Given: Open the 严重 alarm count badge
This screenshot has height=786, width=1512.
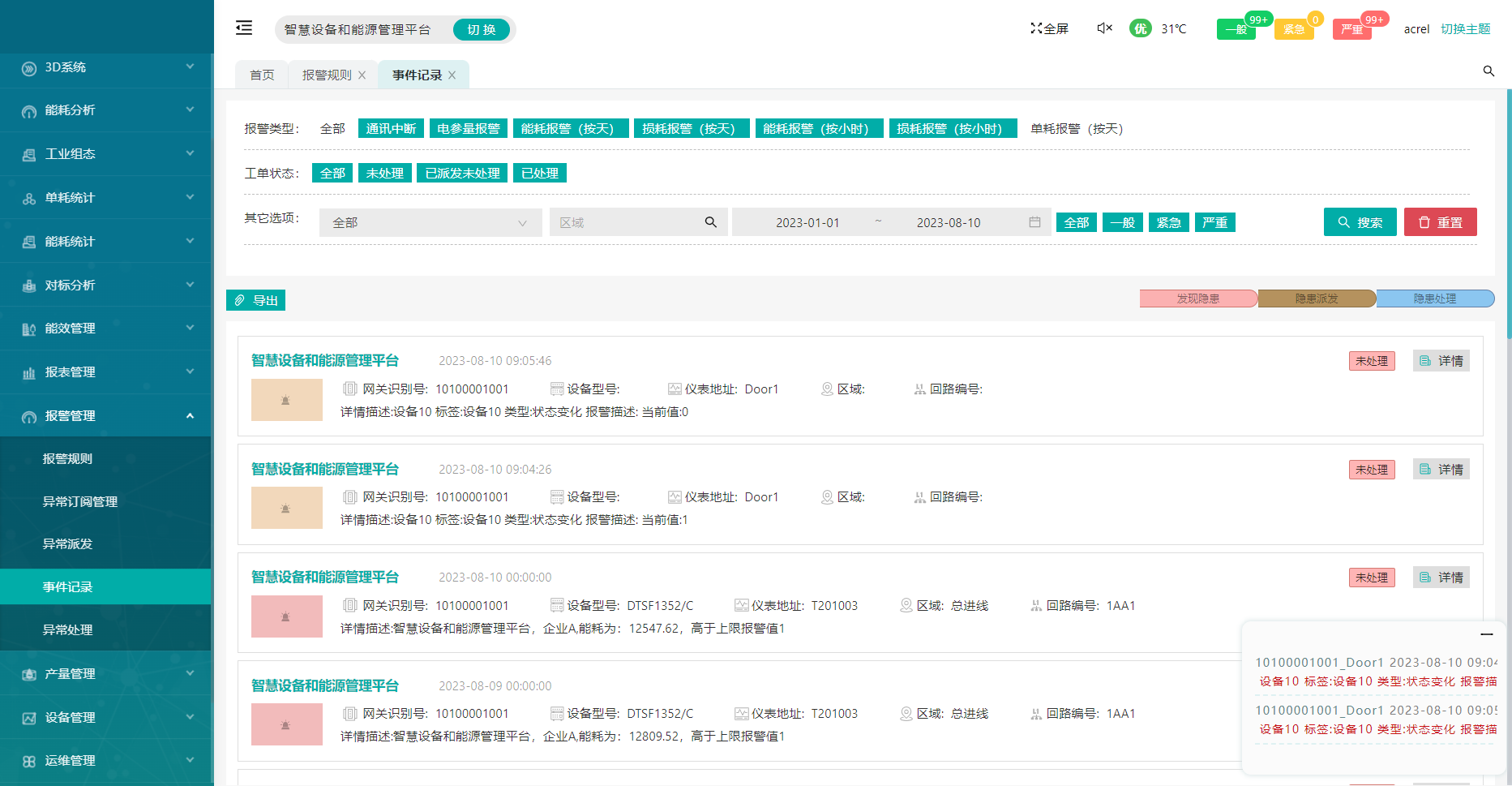Looking at the screenshot, I should pos(1352,29).
